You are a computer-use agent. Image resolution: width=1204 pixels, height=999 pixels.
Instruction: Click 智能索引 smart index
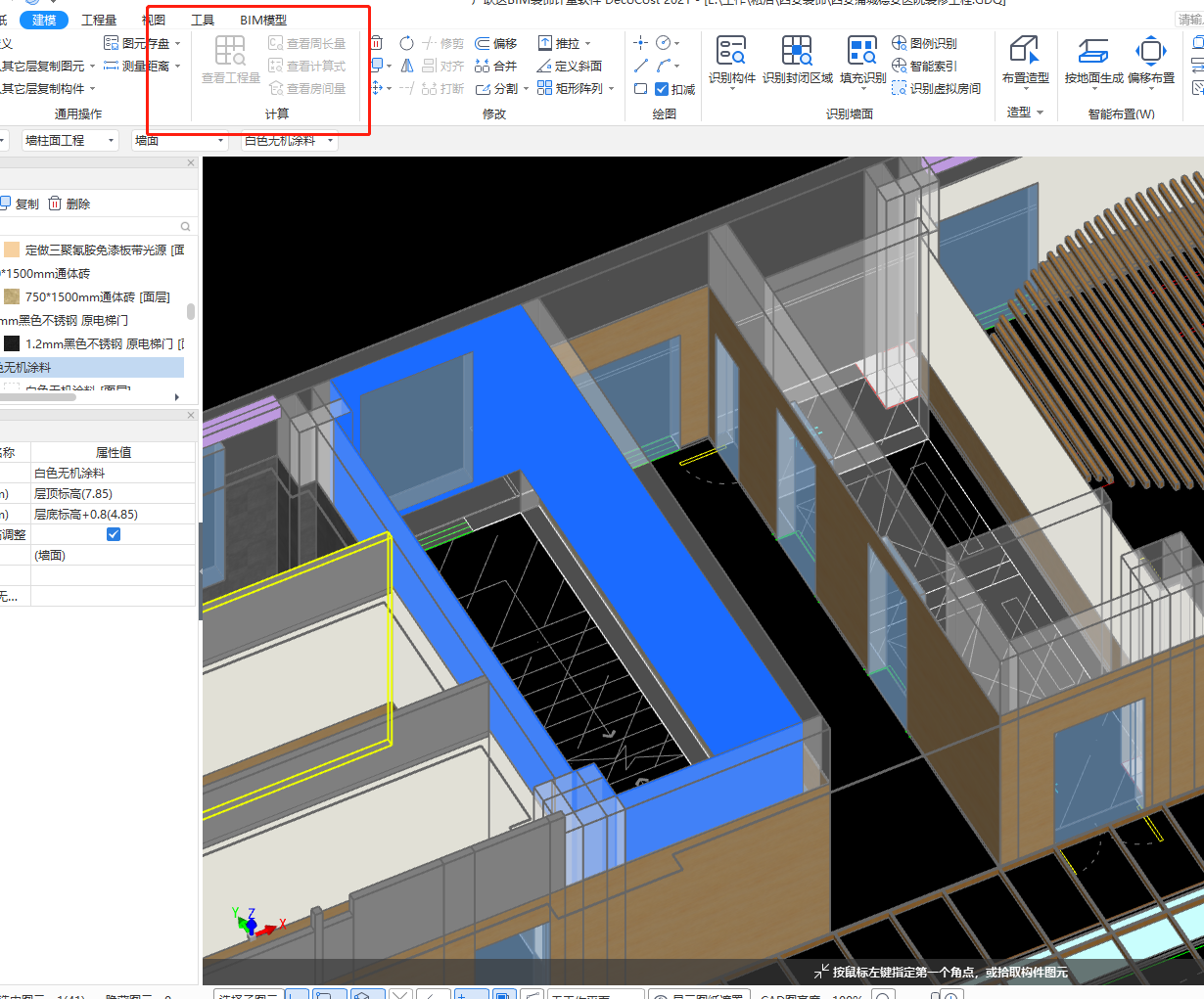[924, 66]
